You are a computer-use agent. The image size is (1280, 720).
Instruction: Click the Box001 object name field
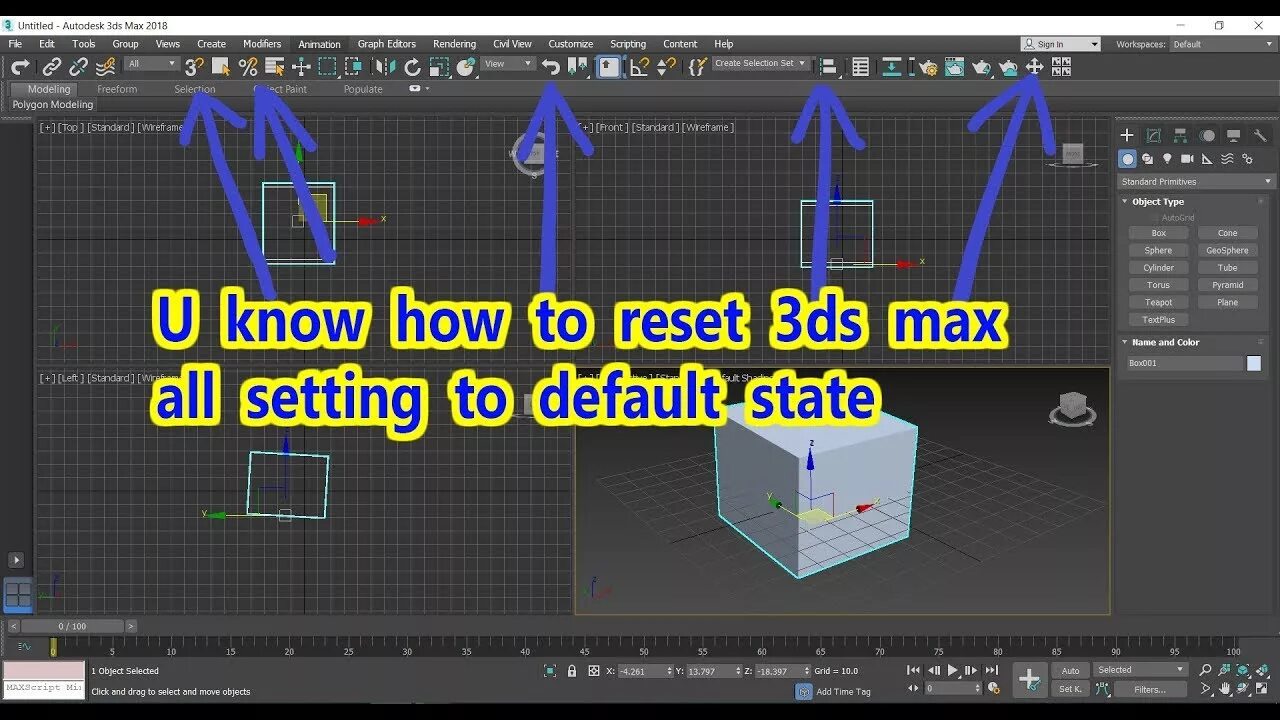1184,363
